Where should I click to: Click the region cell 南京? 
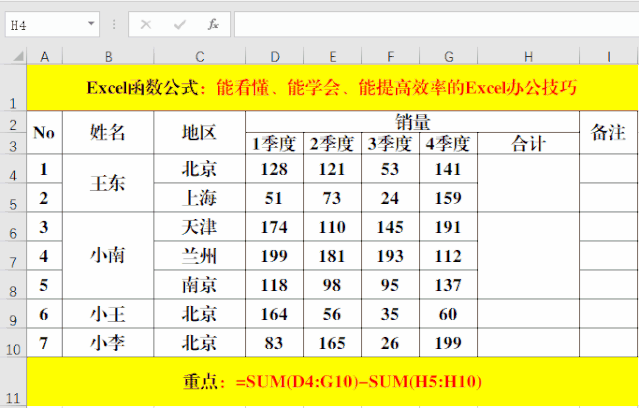(200, 284)
